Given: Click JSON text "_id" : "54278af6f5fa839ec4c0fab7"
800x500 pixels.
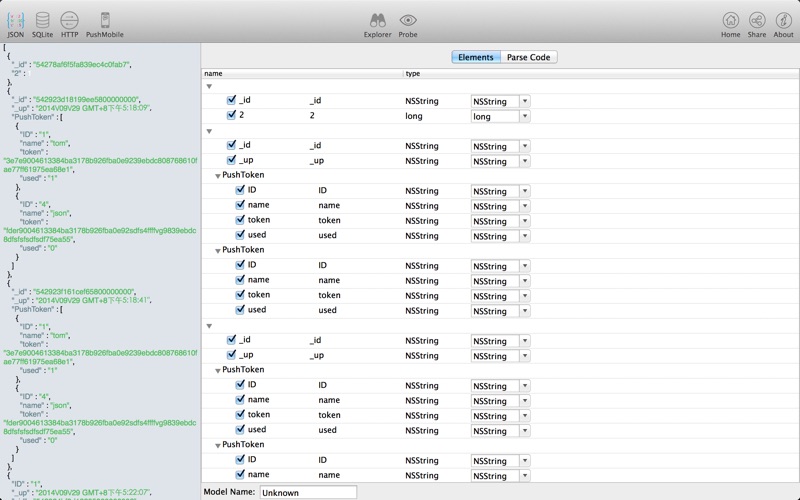Looking at the screenshot, I should 71,64.
